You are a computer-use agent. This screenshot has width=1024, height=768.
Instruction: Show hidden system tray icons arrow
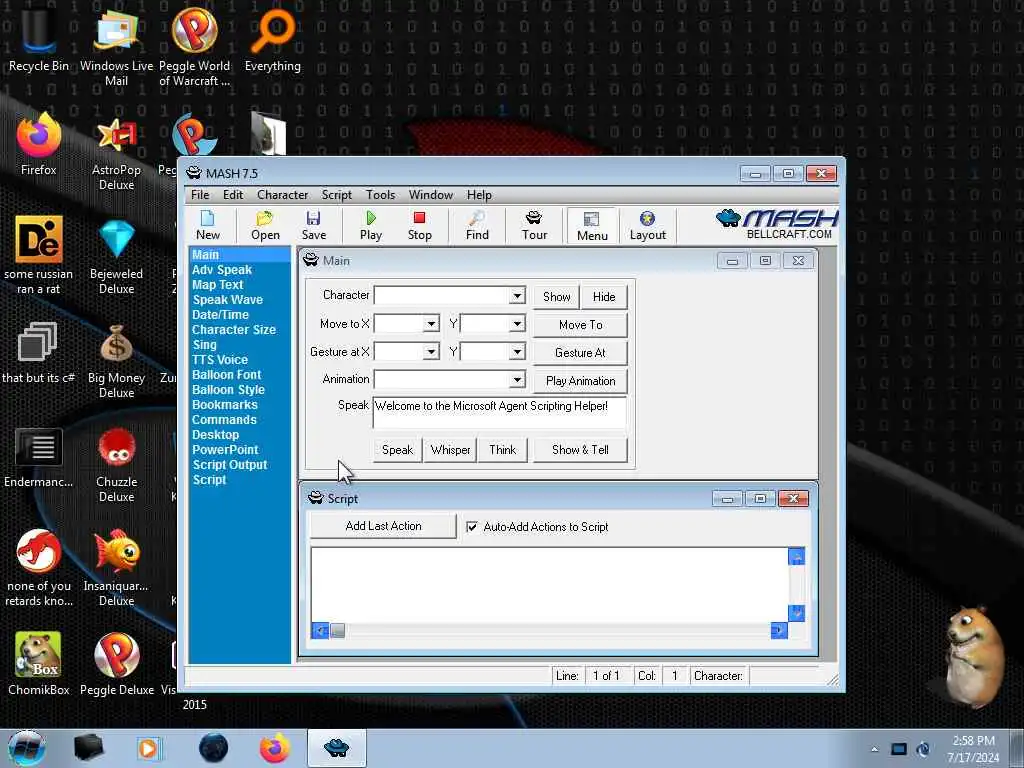point(874,749)
